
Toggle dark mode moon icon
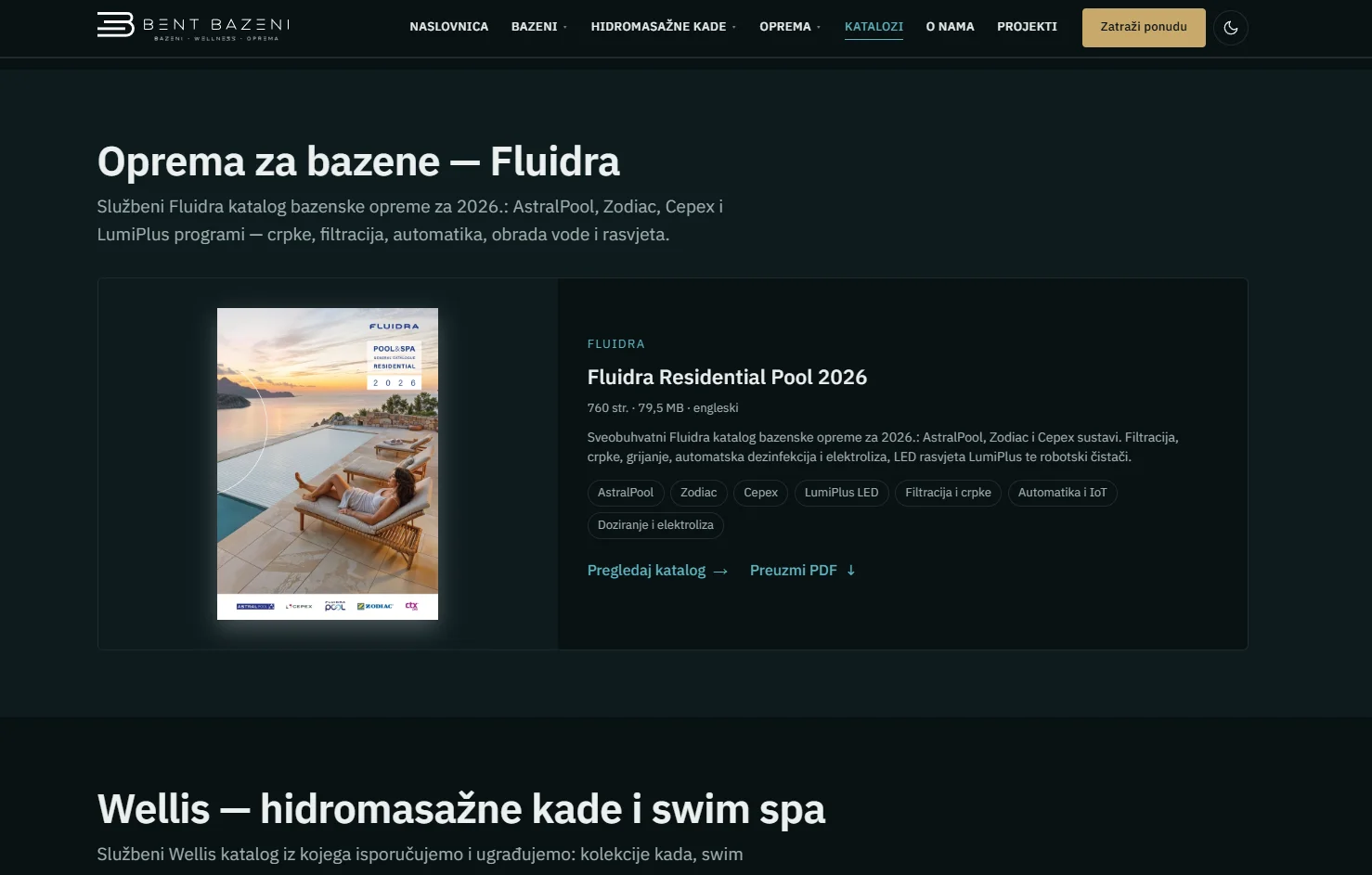pyautogui.click(x=1231, y=28)
